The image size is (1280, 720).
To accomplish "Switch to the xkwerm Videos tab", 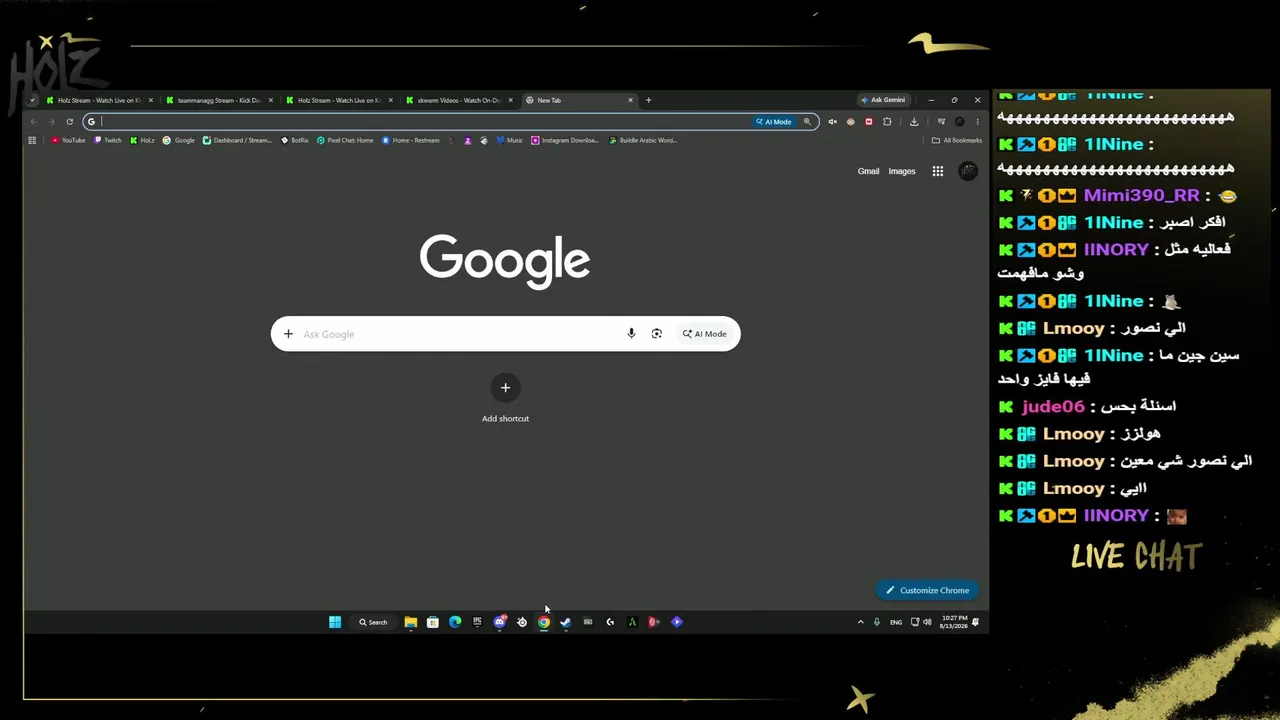I will coord(459,100).
